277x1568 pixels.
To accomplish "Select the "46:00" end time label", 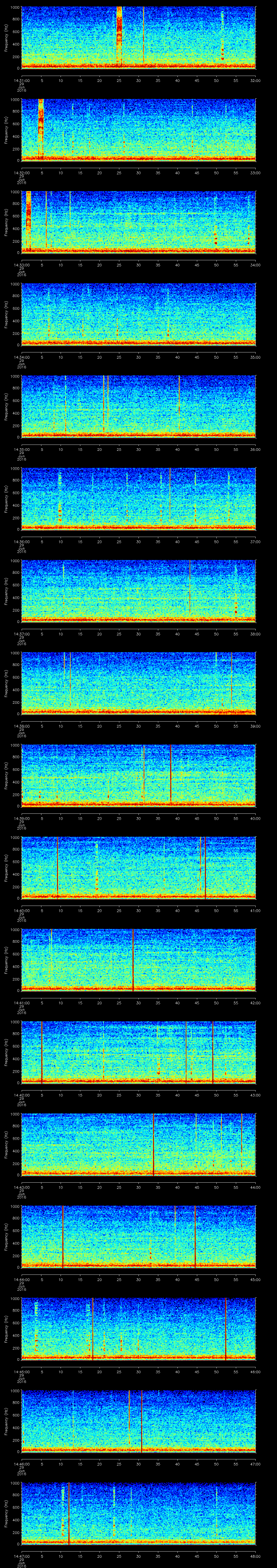I will point(255,1373).
